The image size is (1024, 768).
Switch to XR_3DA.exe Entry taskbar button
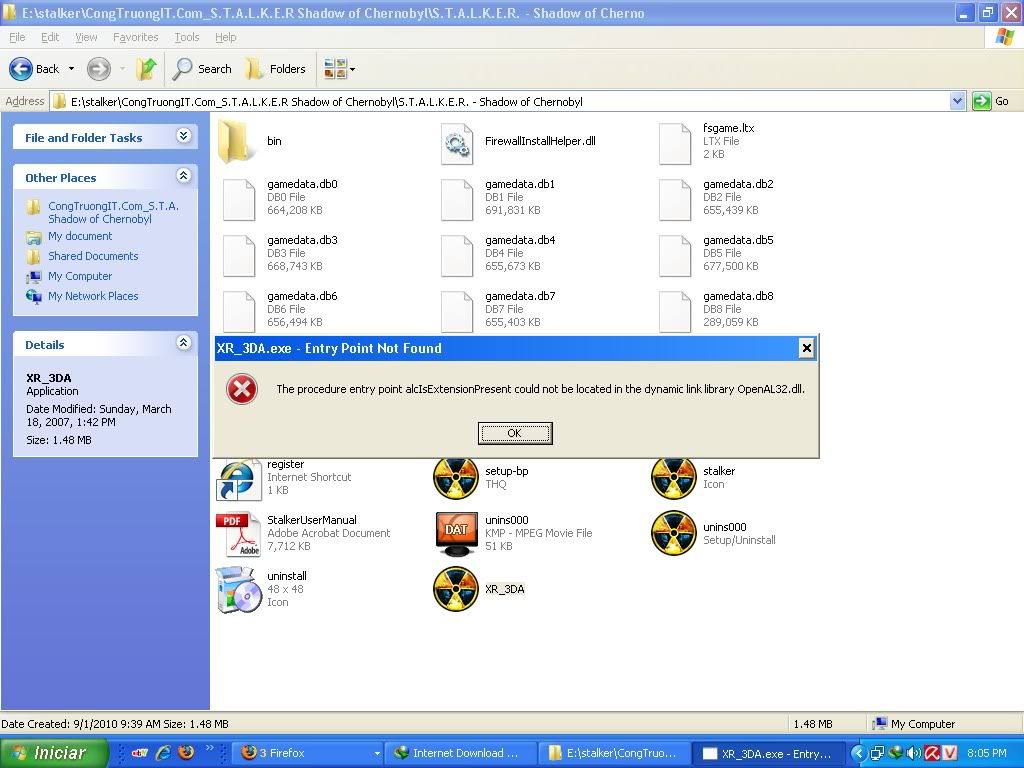768,753
